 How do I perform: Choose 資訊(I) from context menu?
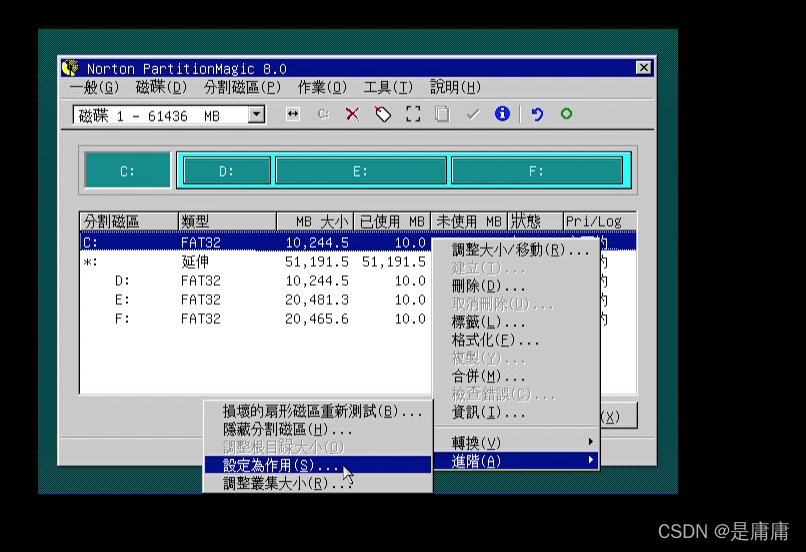[x=517, y=412]
